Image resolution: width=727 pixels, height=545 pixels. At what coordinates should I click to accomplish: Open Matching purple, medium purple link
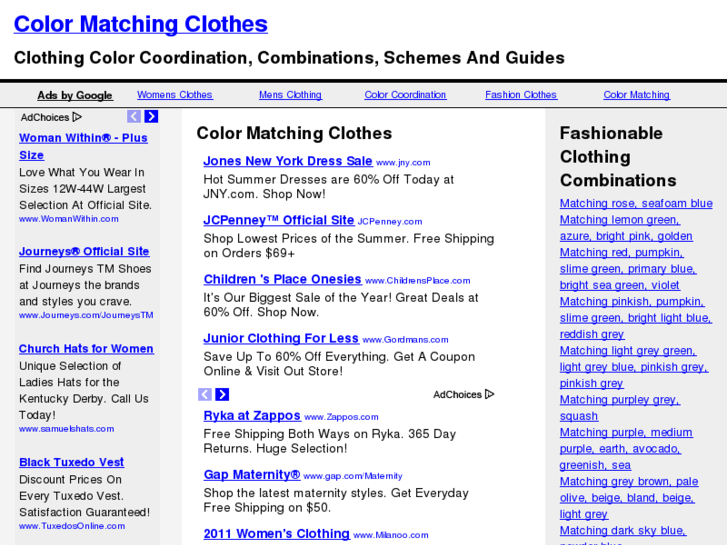(626, 449)
